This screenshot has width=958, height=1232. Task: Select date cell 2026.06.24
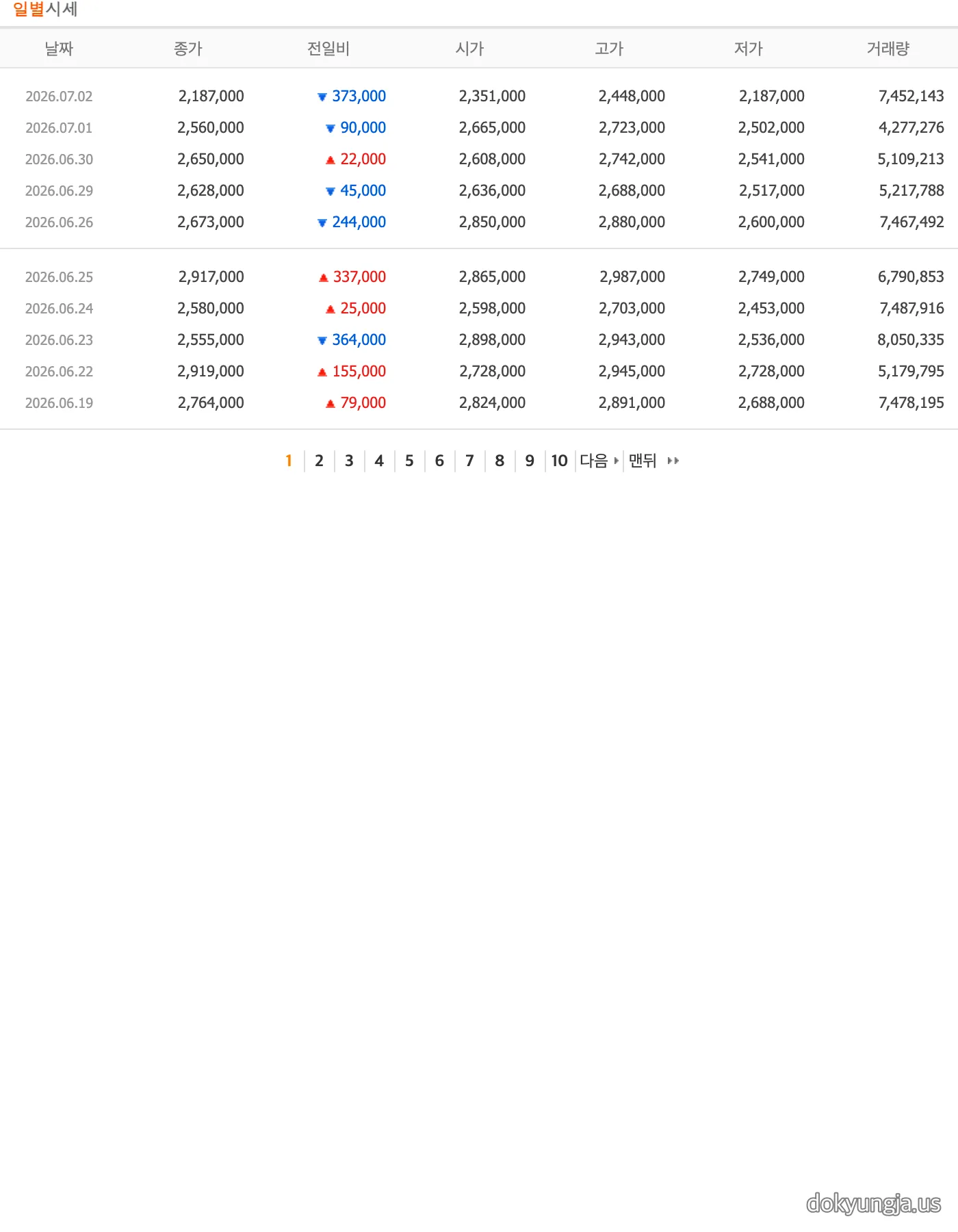coord(59,309)
